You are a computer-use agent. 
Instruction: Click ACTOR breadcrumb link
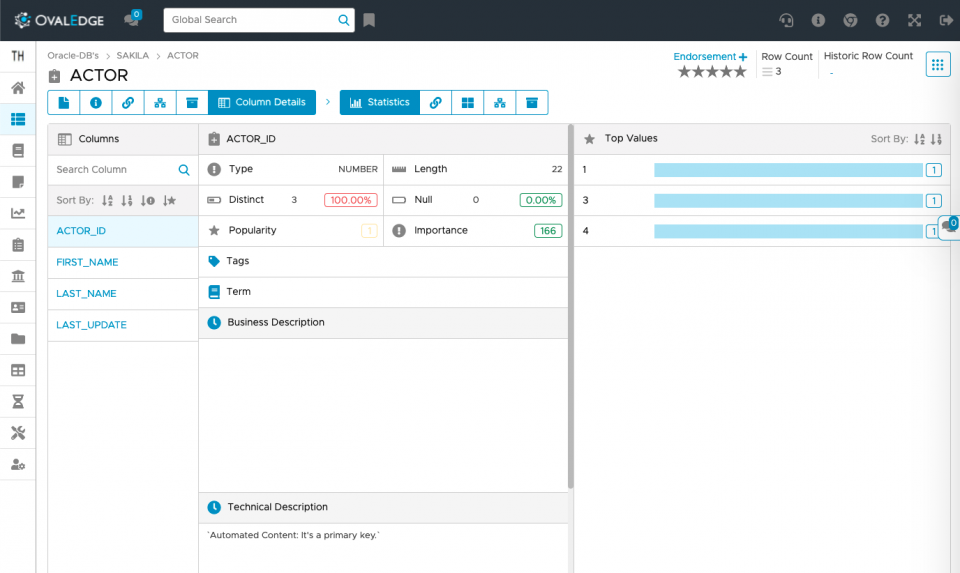point(182,55)
